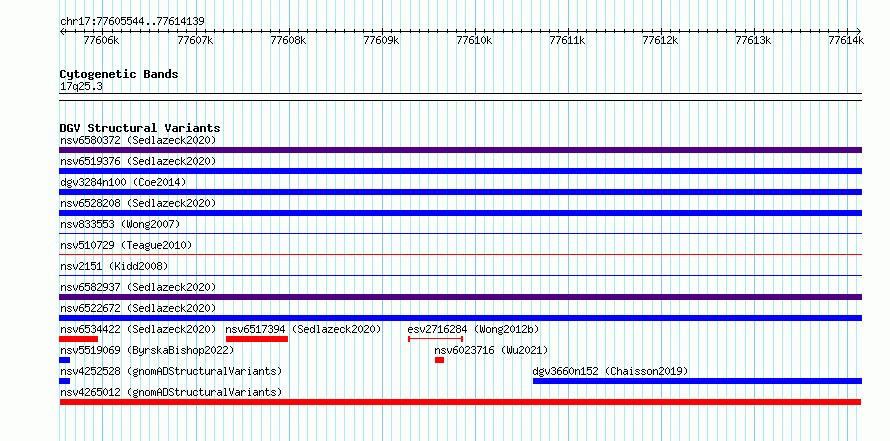The image size is (890, 441).
Task: Click the 77608k ruler tick label
Action: coord(288,40)
